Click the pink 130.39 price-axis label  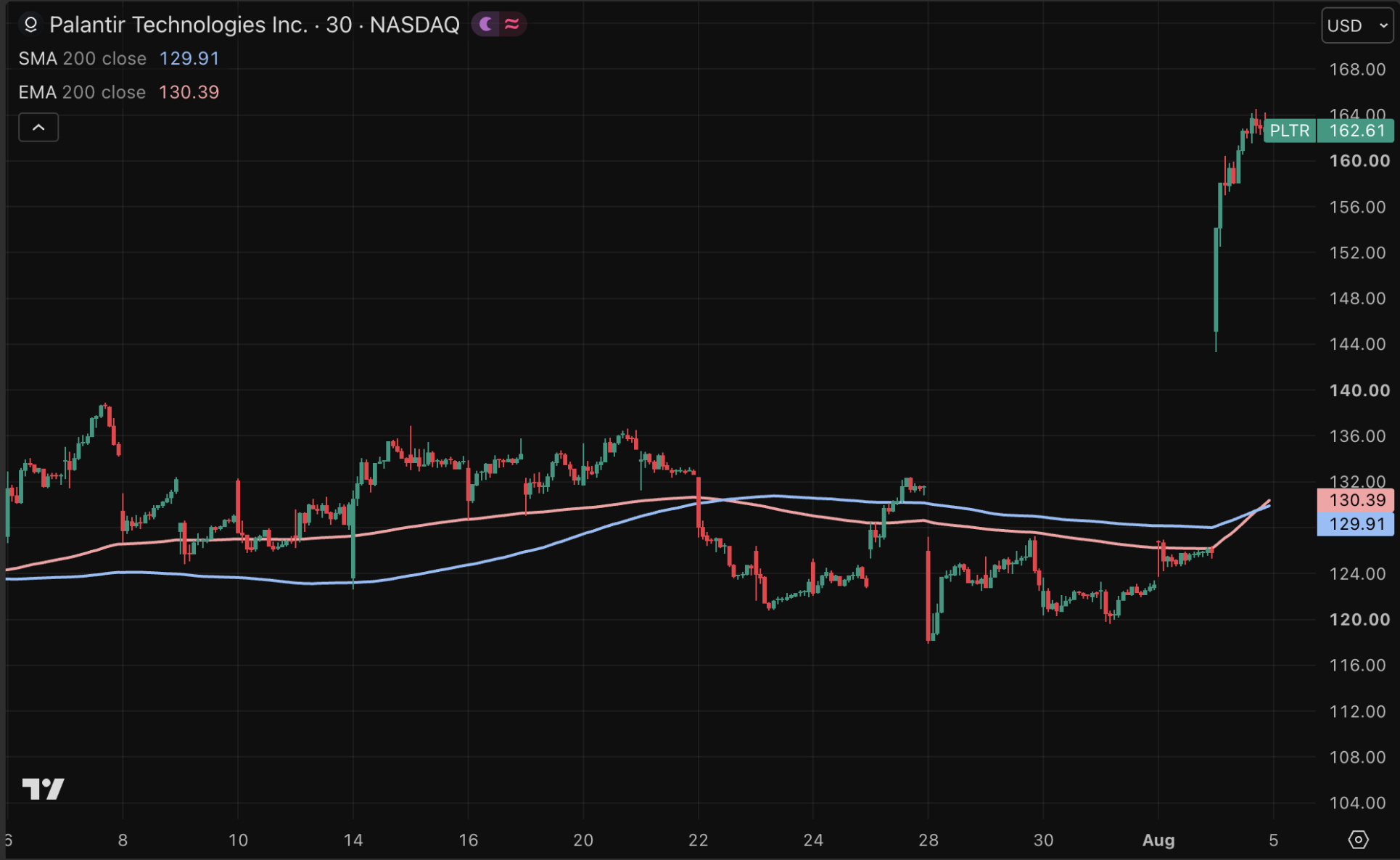(1356, 500)
